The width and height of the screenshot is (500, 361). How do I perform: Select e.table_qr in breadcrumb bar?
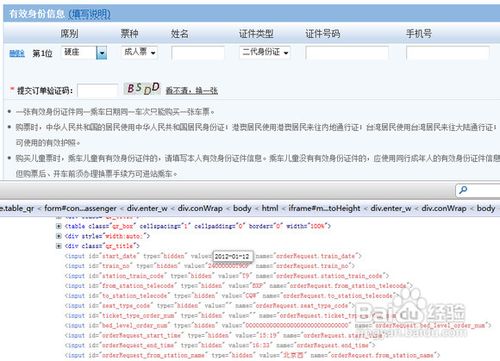17,208
